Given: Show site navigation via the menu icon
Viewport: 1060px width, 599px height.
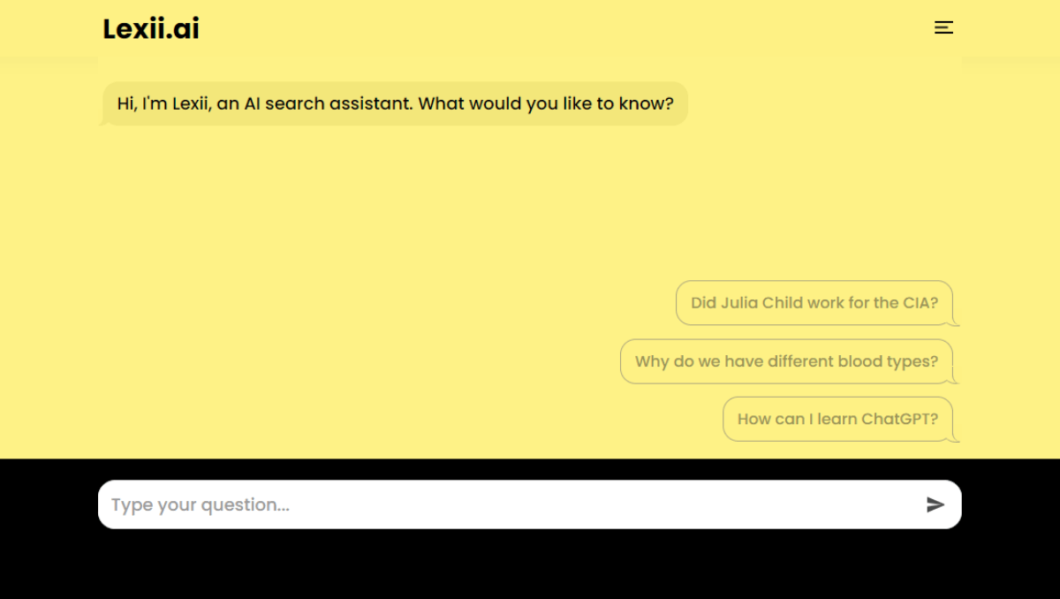Looking at the screenshot, I should coord(943,28).
